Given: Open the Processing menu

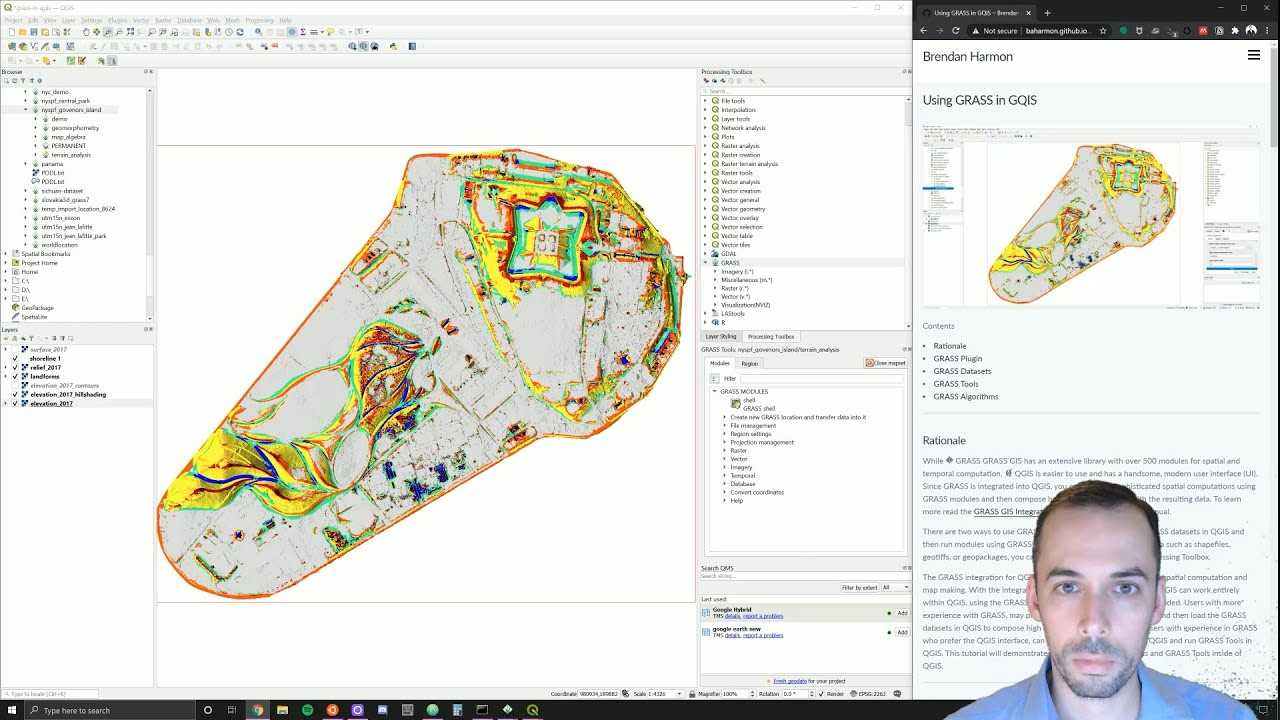Looking at the screenshot, I should click(x=259, y=20).
